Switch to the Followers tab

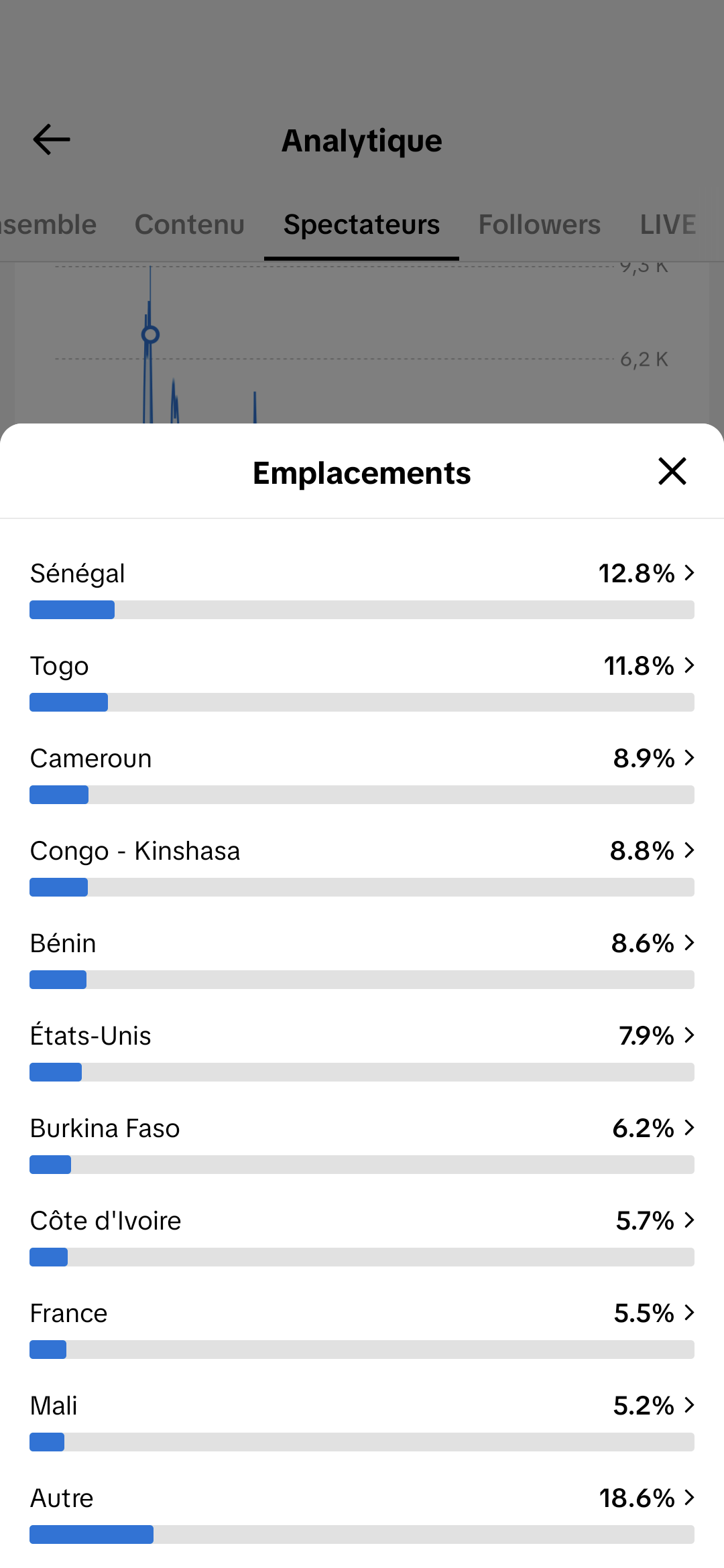click(x=540, y=224)
